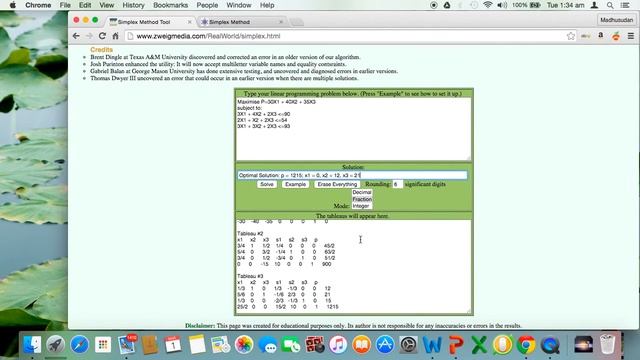Open System Preferences from dock
640x360 pixels.
[408, 344]
